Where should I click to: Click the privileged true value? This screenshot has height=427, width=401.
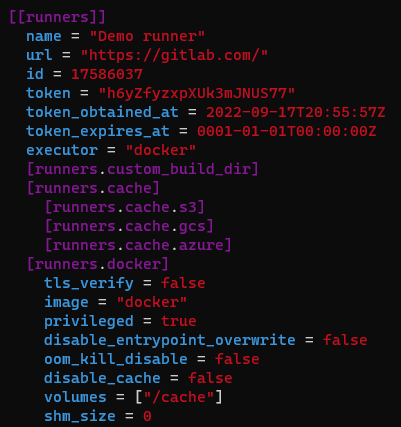point(179,321)
